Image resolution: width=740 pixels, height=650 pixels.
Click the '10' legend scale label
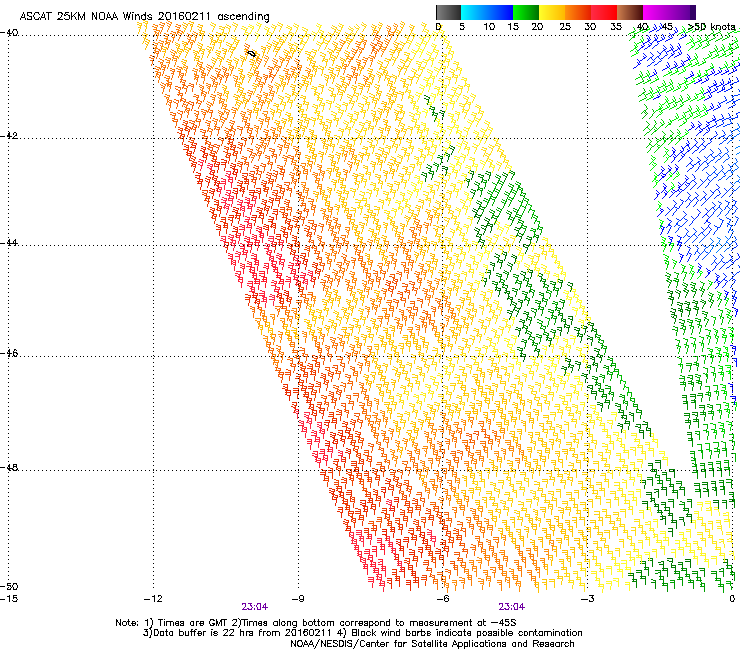[x=489, y=27]
